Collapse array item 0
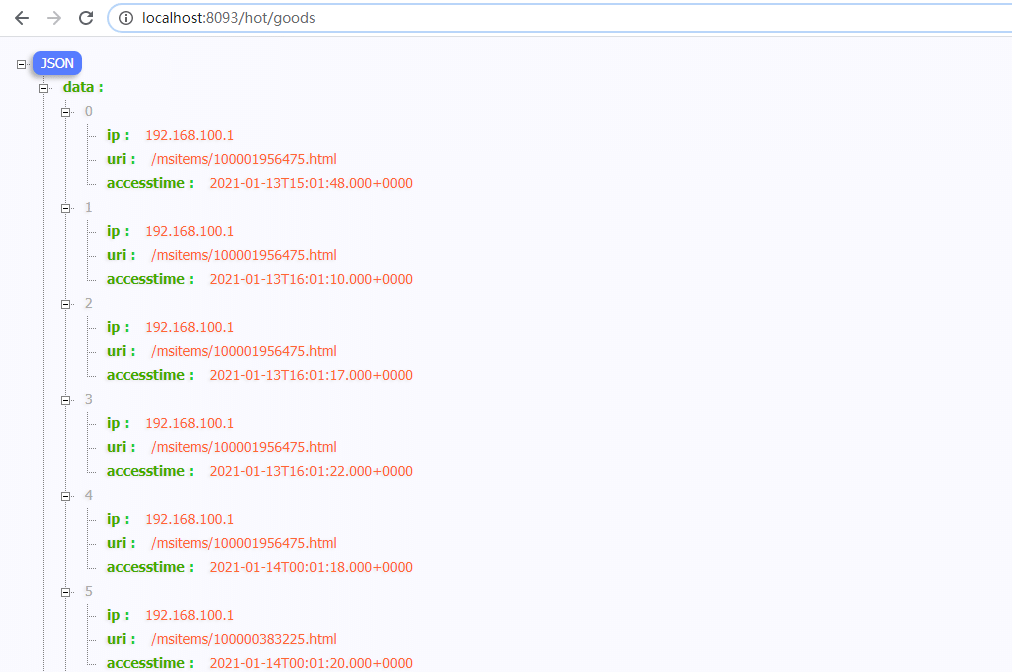The width and height of the screenshot is (1012, 672). pos(66,112)
